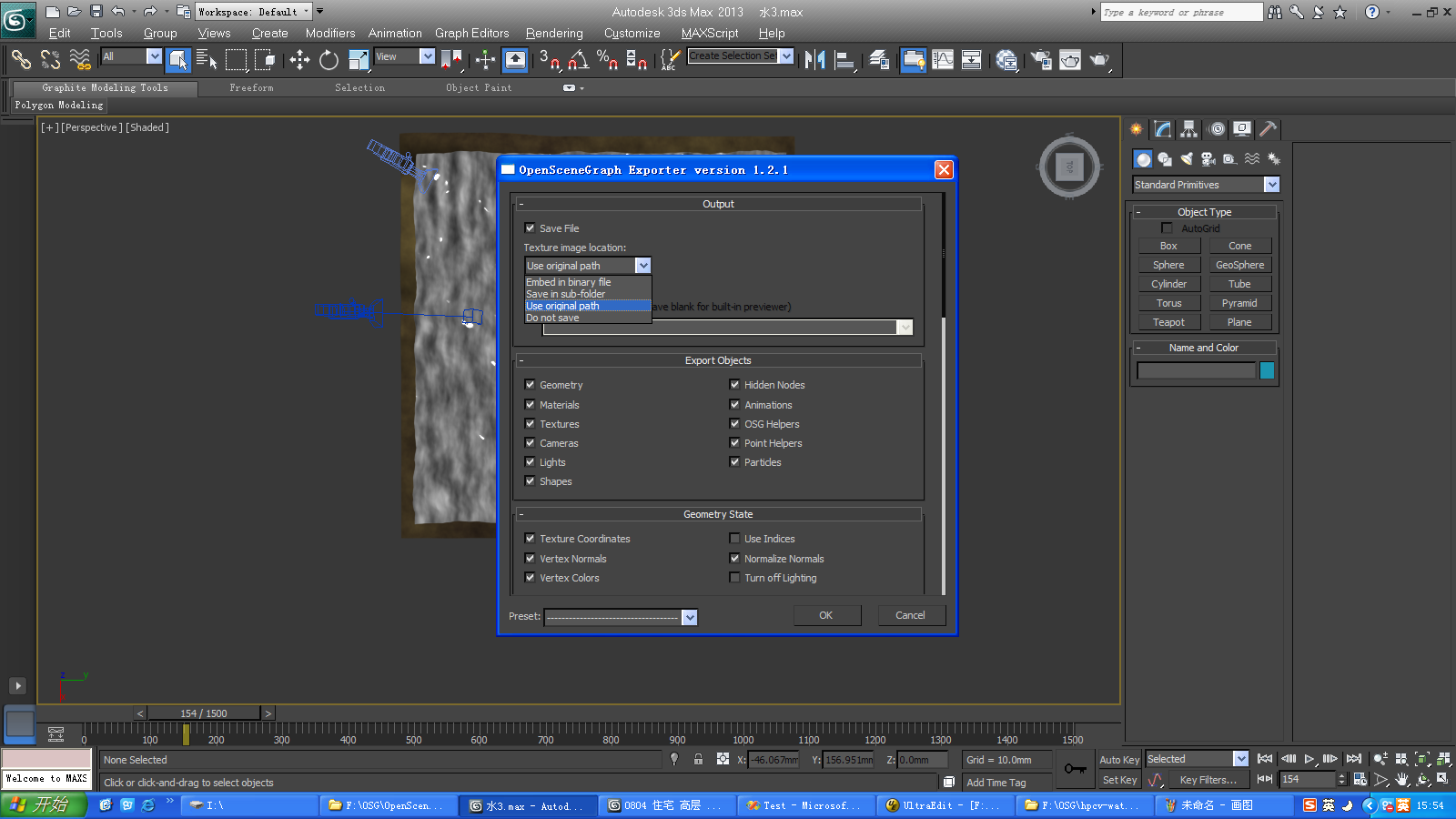Uncheck the Save File checkbox

(530, 227)
